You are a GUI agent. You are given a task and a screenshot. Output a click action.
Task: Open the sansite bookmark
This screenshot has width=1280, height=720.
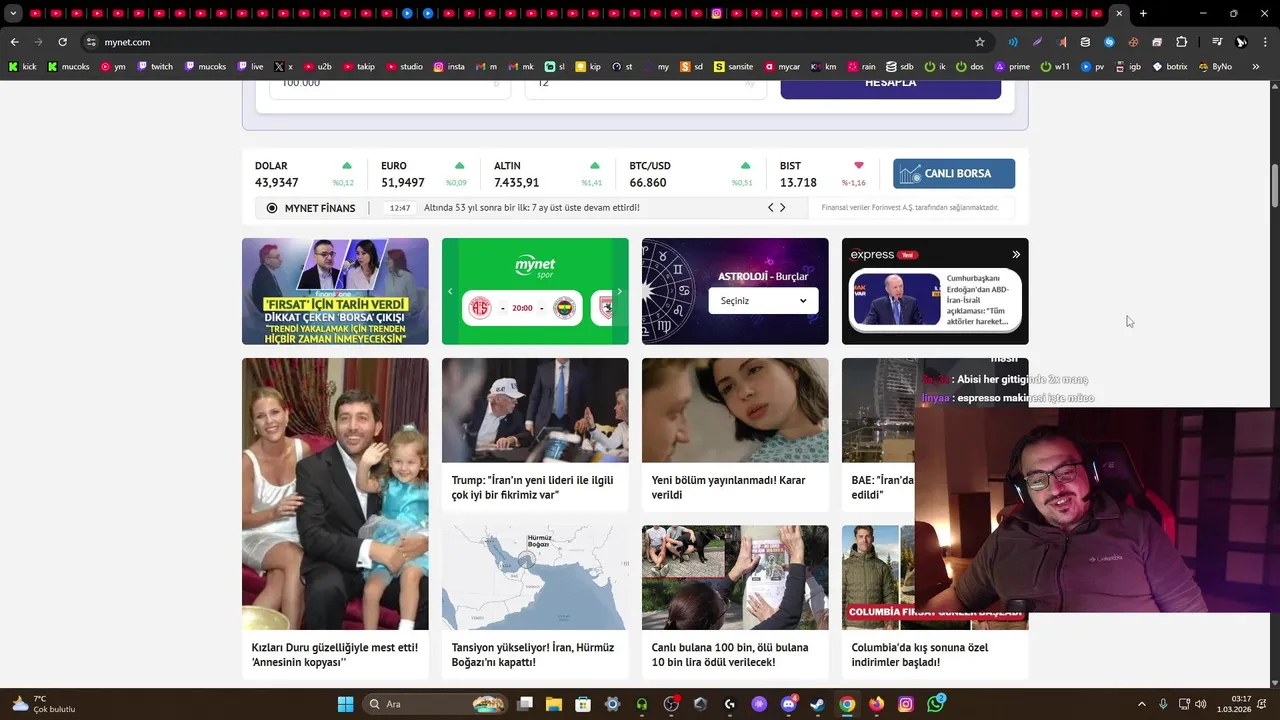[x=733, y=67]
